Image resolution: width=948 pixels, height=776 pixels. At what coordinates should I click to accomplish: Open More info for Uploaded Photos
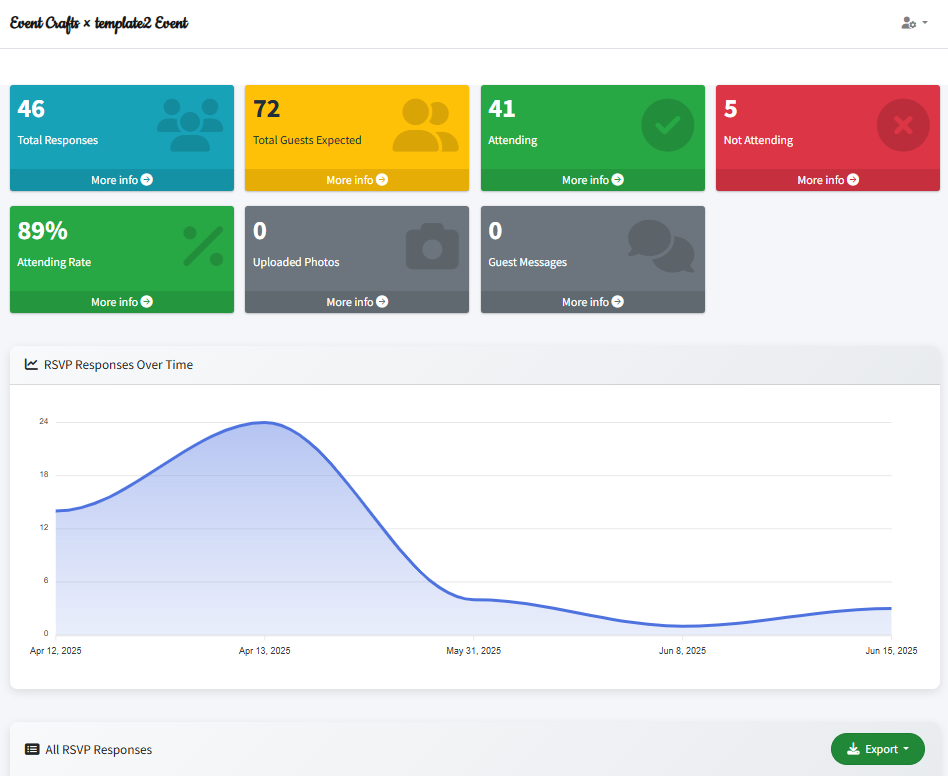tap(357, 302)
